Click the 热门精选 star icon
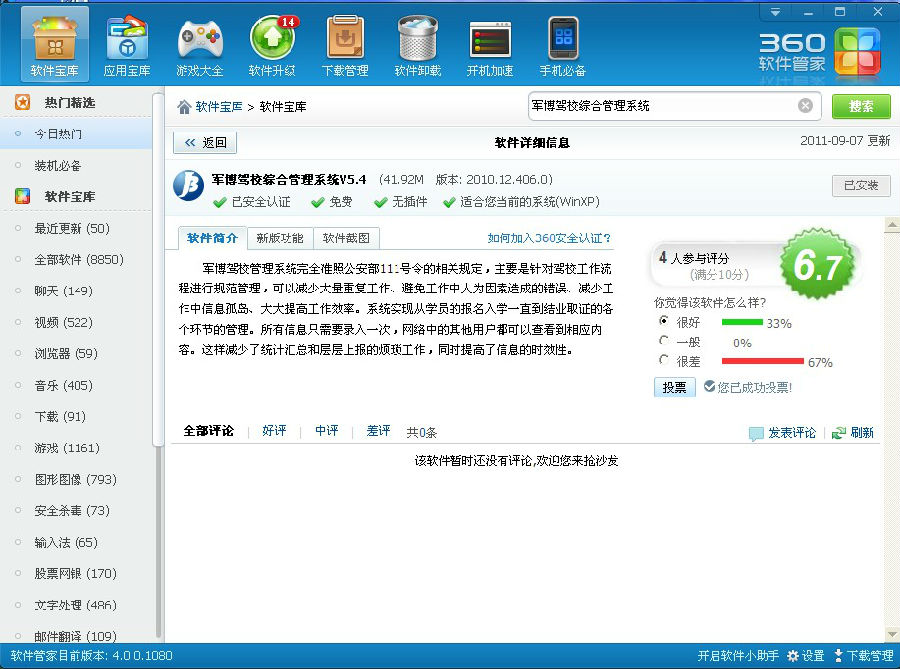The height and width of the screenshot is (669, 900). click(x=22, y=102)
